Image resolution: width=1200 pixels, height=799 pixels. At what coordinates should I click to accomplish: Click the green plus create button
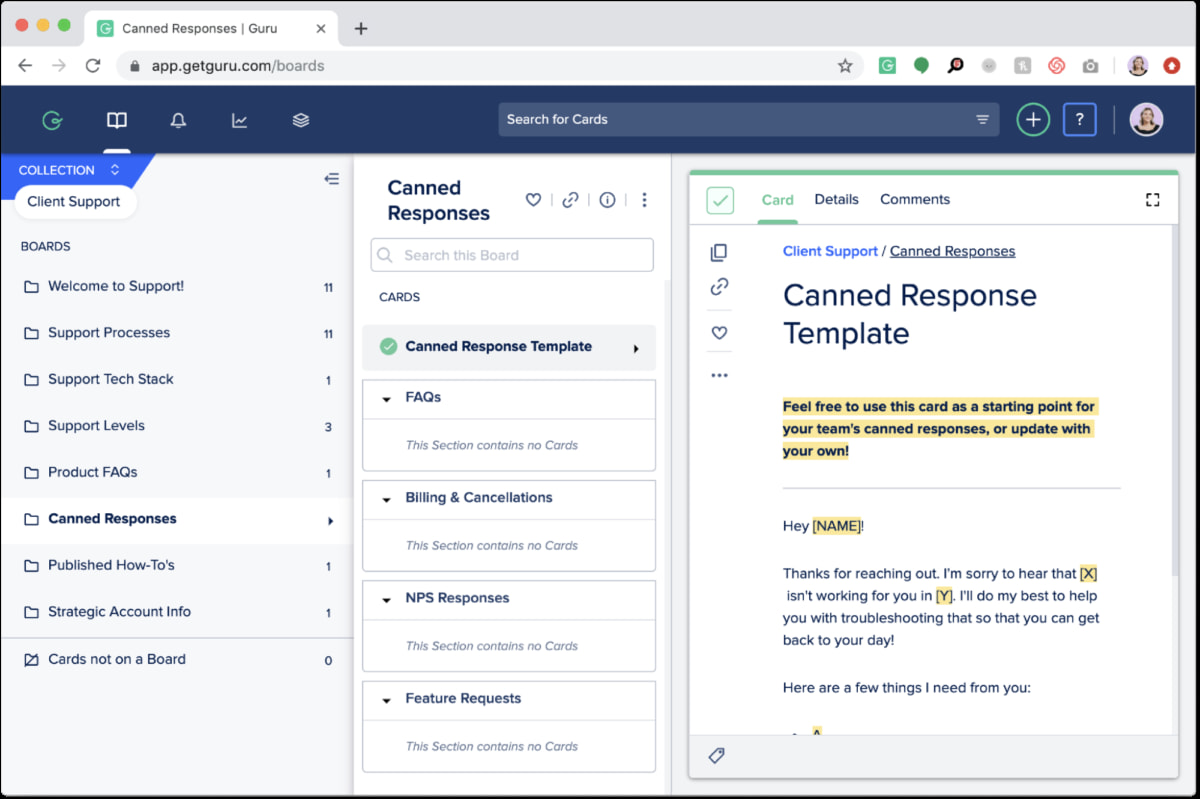(1033, 120)
